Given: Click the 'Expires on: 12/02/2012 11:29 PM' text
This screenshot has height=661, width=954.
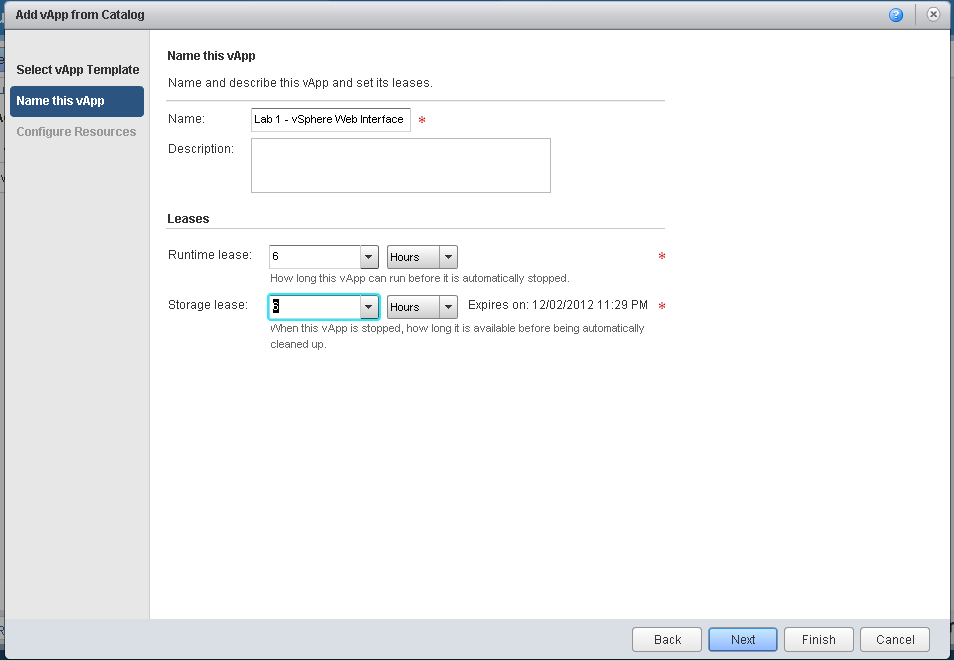Looking at the screenshot, I should tap(557, 305).
